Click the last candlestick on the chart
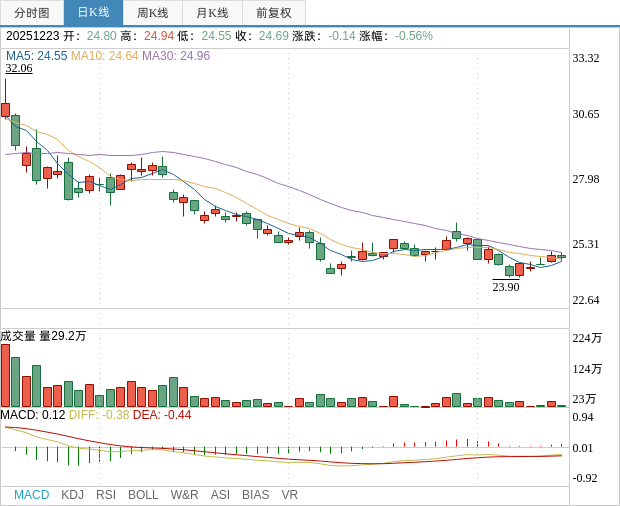Image resolution: width=620 pixels, height=506 pixels. point(561,256)
